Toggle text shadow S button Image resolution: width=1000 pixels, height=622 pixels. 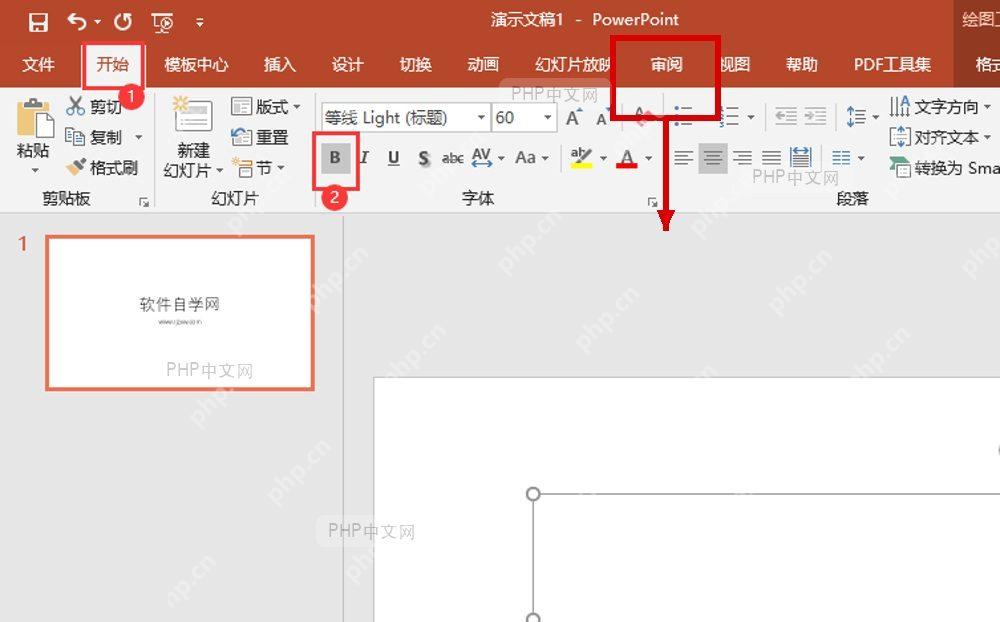click(x=423, y=158)
